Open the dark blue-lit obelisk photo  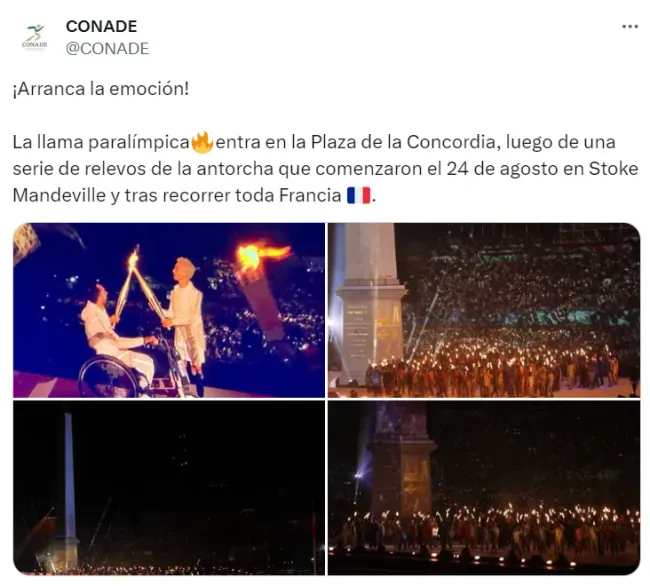pos(169,488)
